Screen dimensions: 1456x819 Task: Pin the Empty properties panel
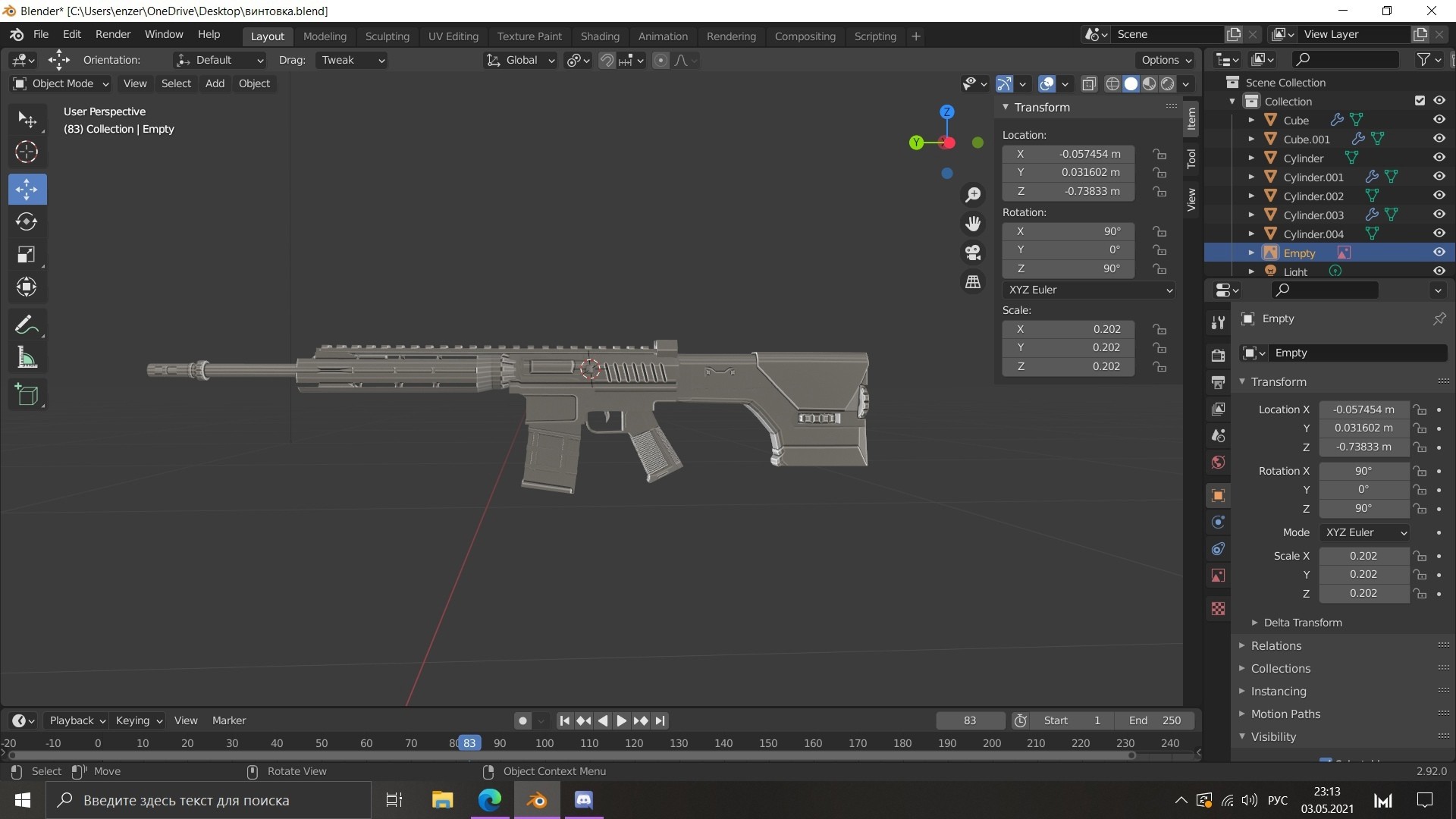point(1439,318)
